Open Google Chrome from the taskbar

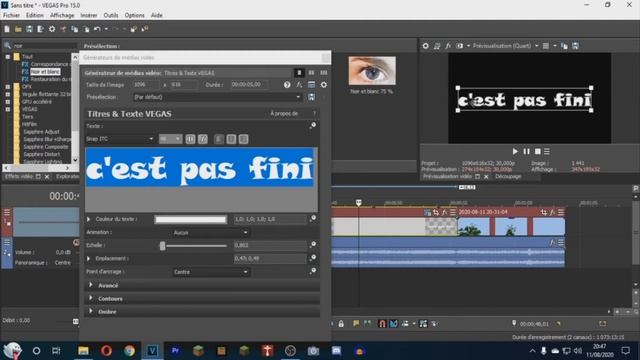coord(129,351)
